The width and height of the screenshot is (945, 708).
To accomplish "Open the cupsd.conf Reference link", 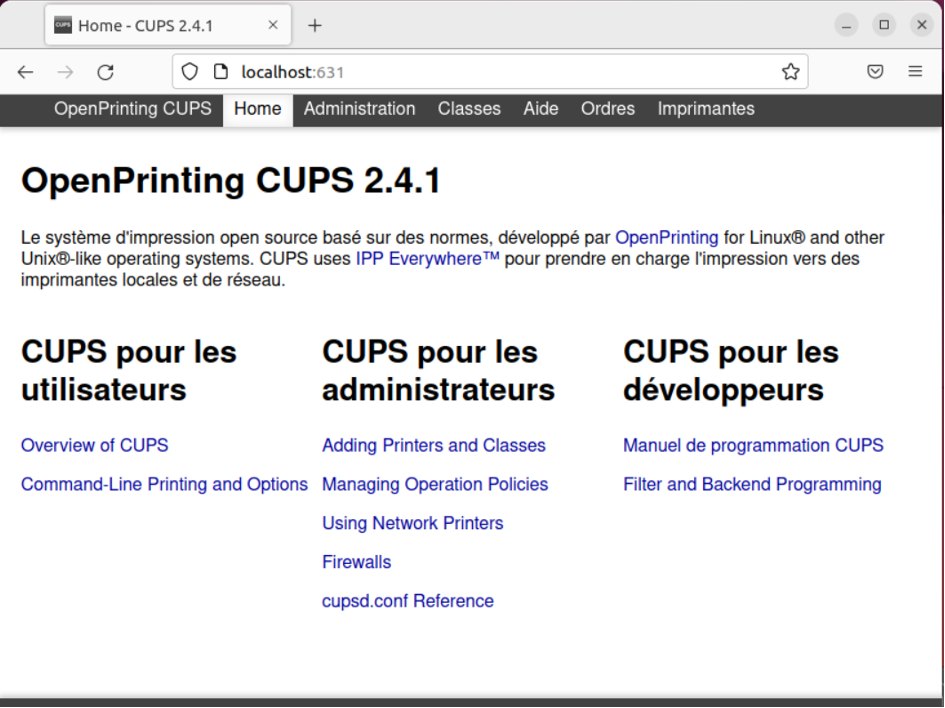I will tap(407, 601).
